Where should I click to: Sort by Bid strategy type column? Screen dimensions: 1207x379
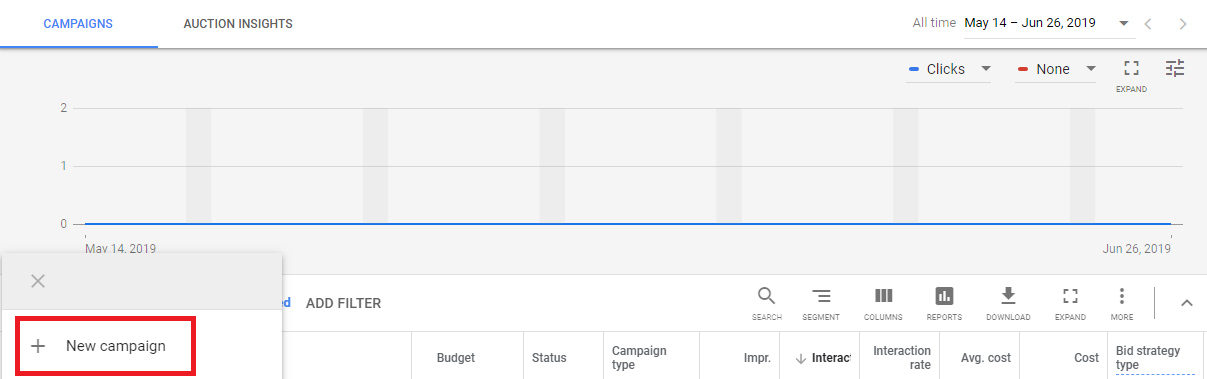tap(1148, 357)
